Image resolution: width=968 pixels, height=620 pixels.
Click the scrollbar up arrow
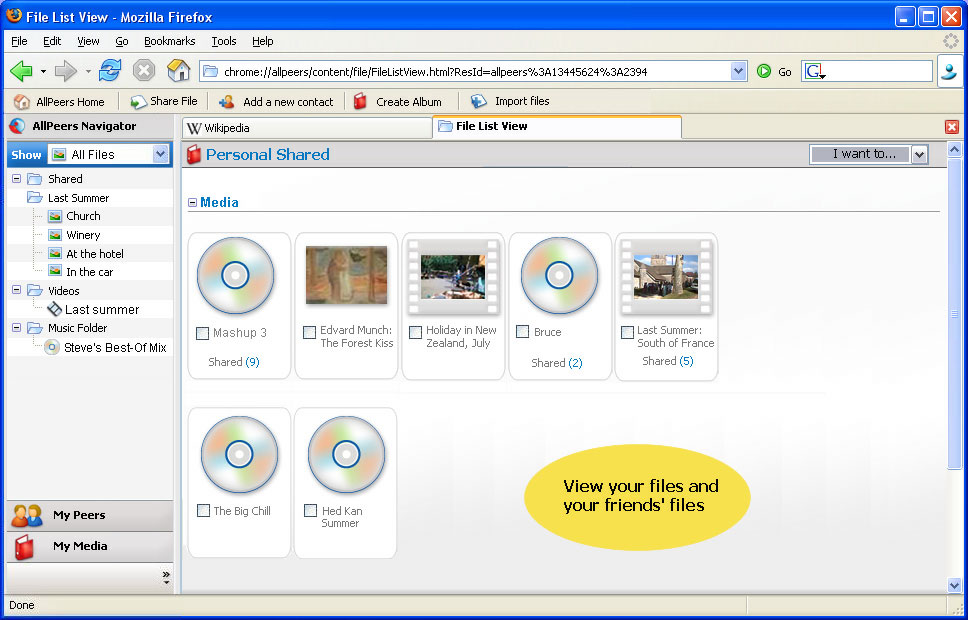point(954,149)
